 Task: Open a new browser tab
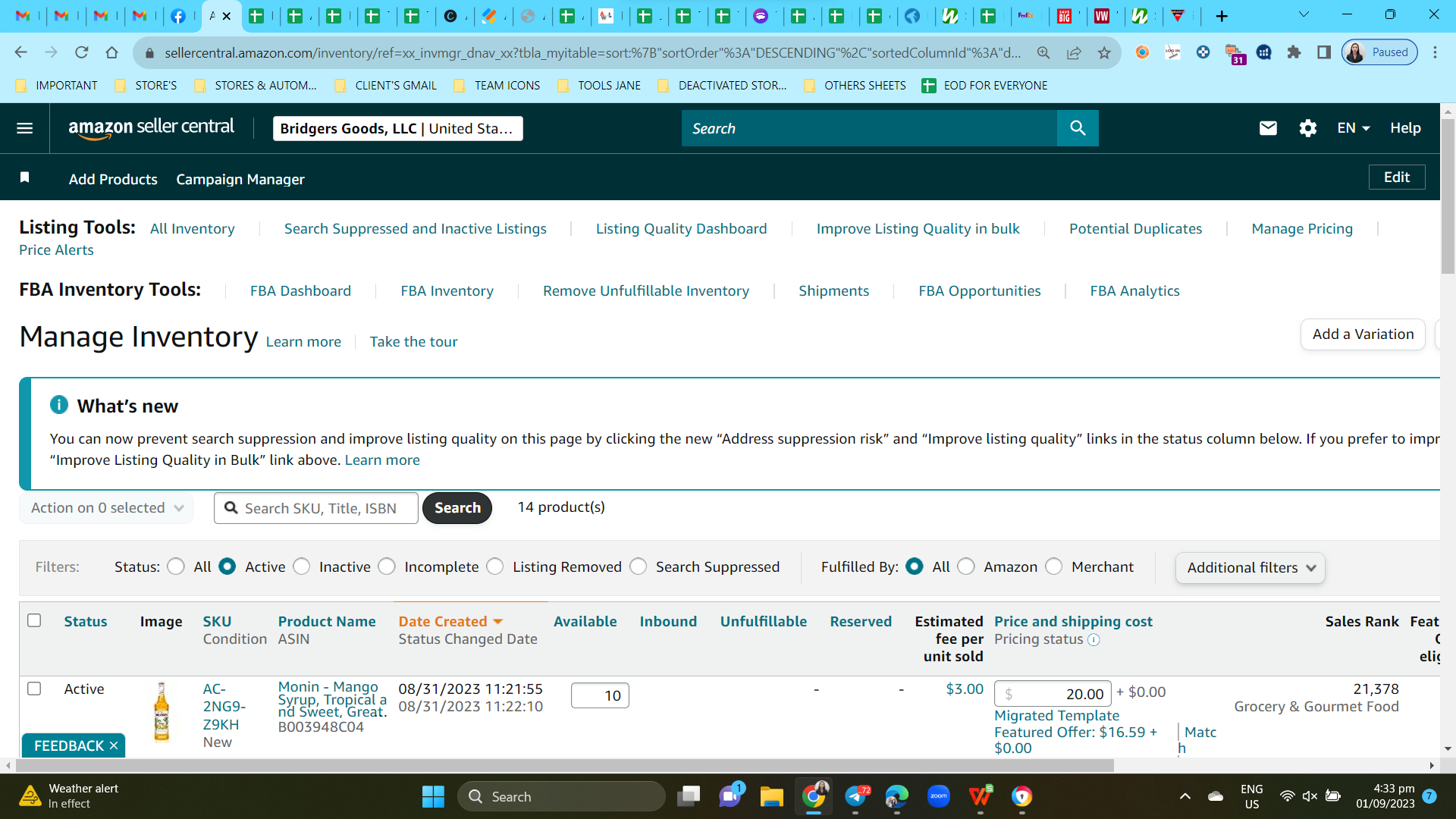(1222, 16)
